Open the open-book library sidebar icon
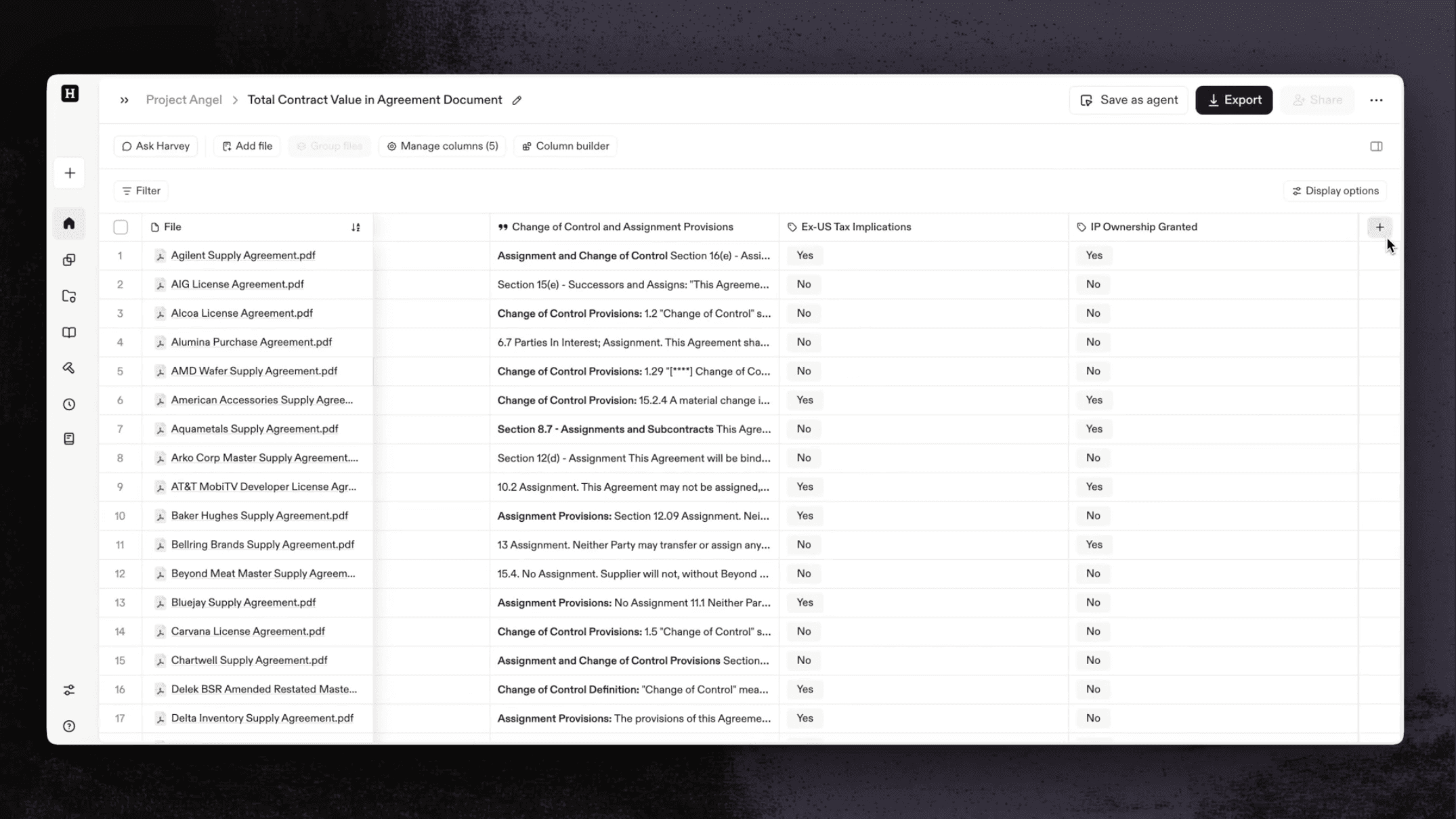 (69, 332)
